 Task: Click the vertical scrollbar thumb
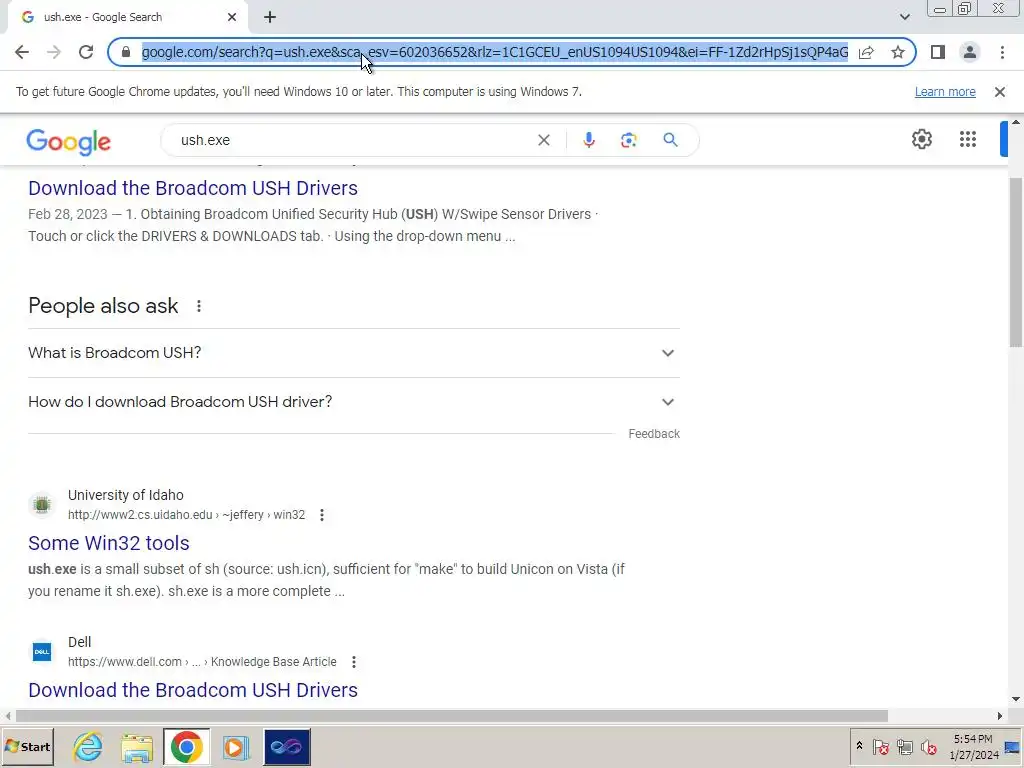(x=1016, y=261)
